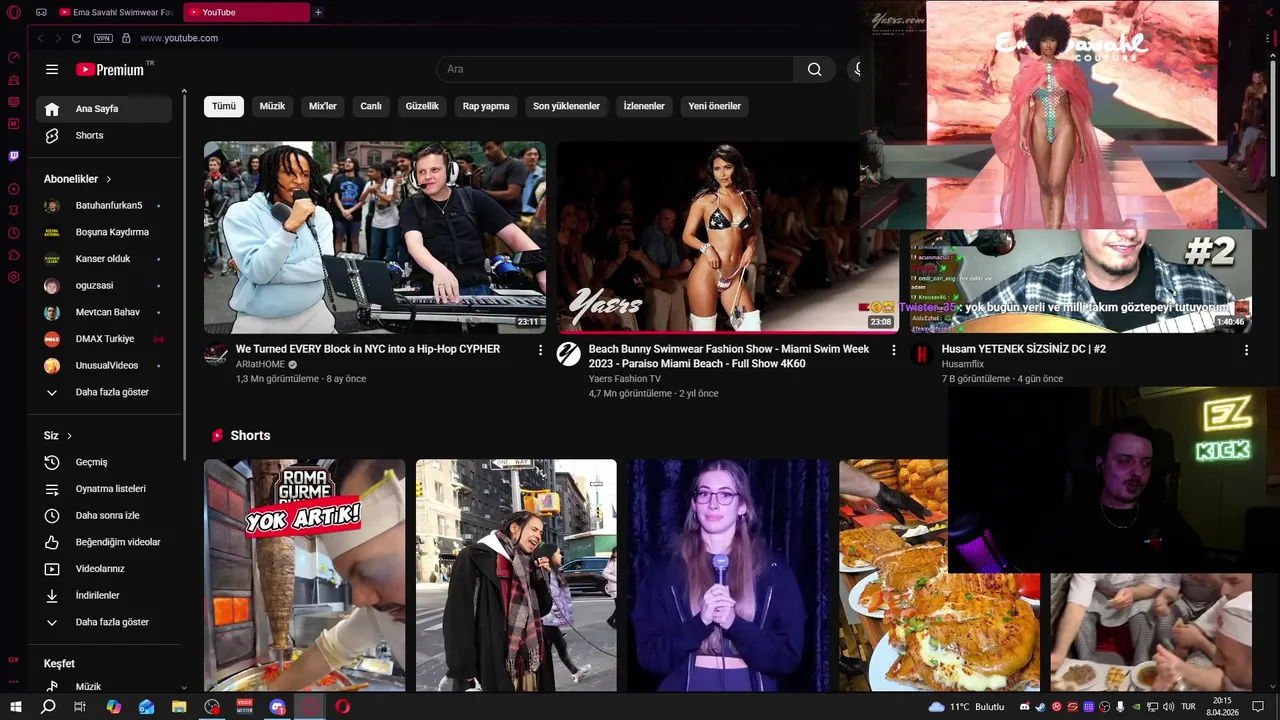Open oguzsasi channel subscription
The height and width of the screenshot is (720, 1280).
point(104,285)
